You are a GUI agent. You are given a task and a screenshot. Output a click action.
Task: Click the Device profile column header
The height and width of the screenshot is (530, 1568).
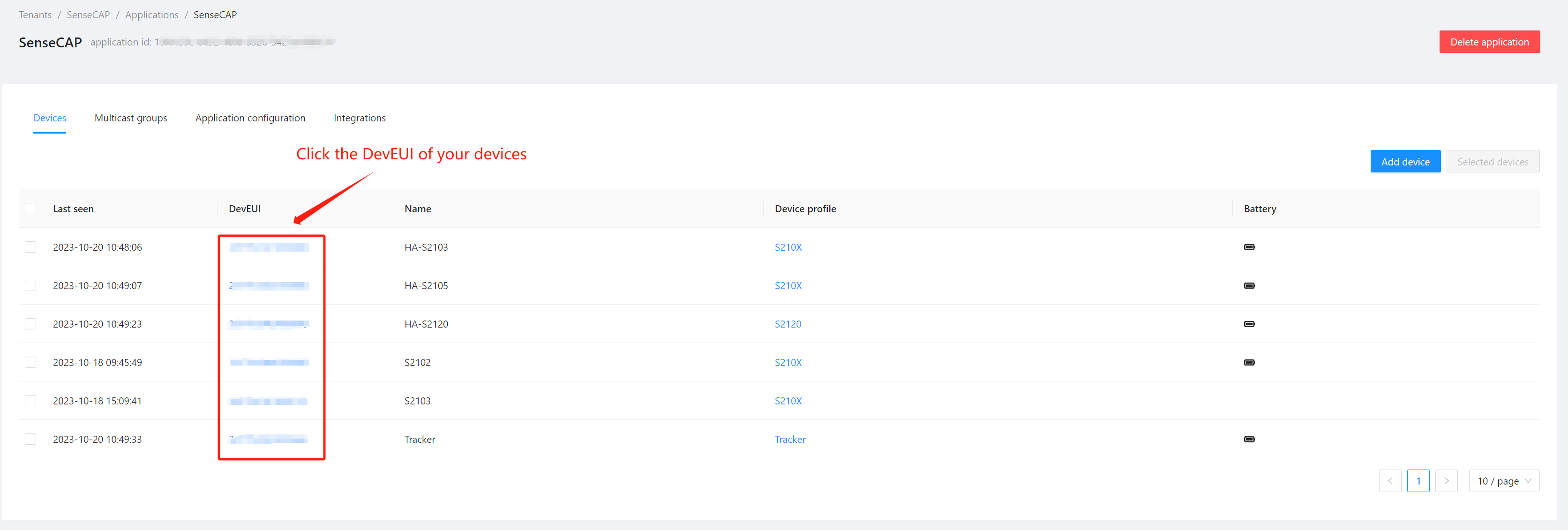click(x=805, y=209)
